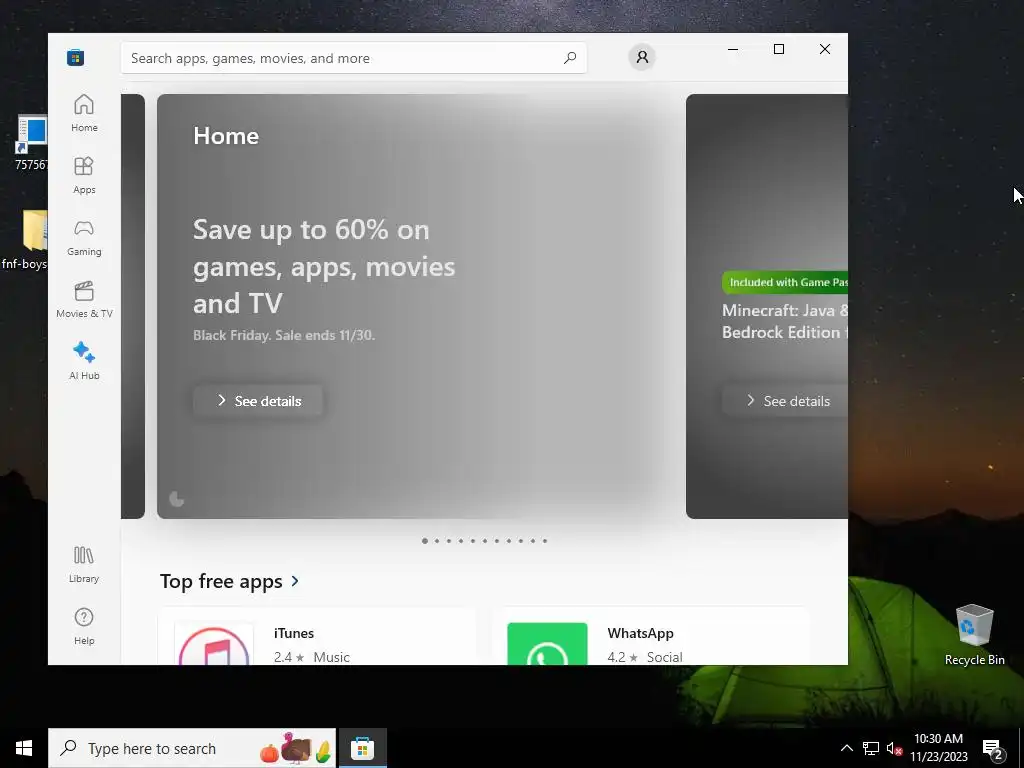The image size is (1024, 768).
Task: Open the Apps section in sidebar
Action: (84, 175)
